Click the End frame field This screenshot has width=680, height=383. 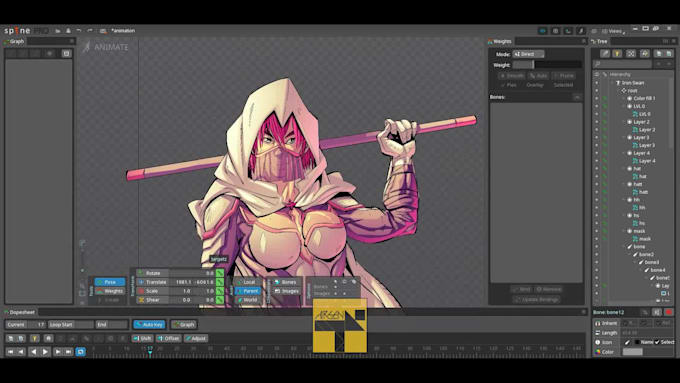[111, 324]
